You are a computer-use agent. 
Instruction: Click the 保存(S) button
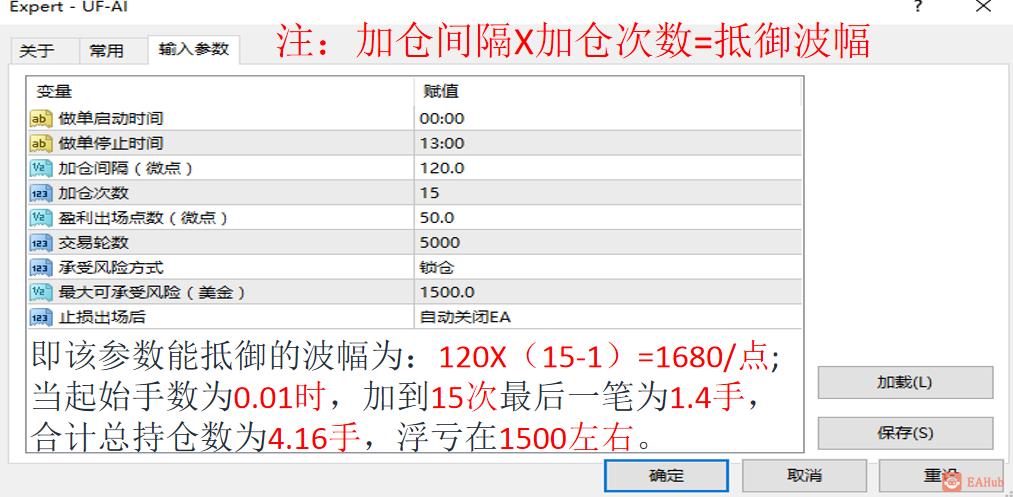[x=904, y=433]
